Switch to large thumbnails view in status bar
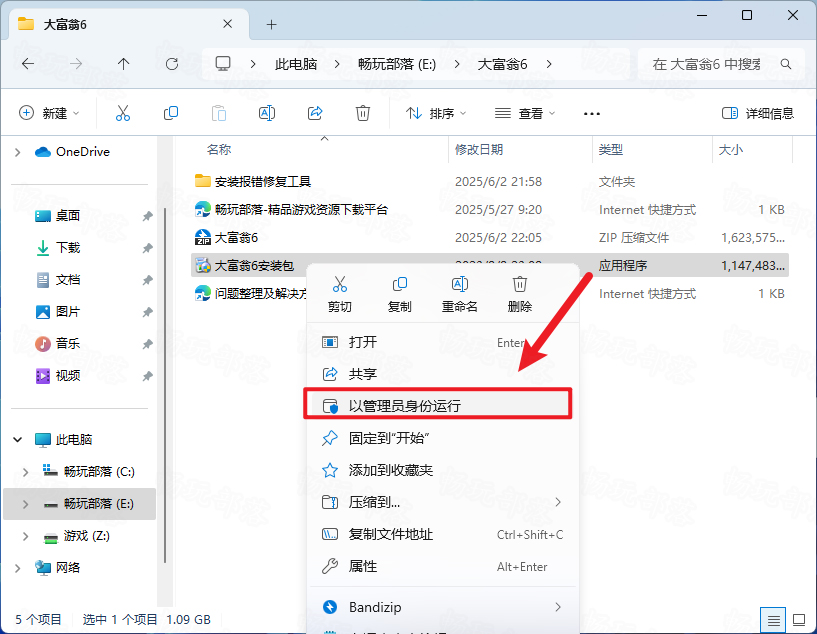This screenshot has height=634, width=817. point(799,620)
